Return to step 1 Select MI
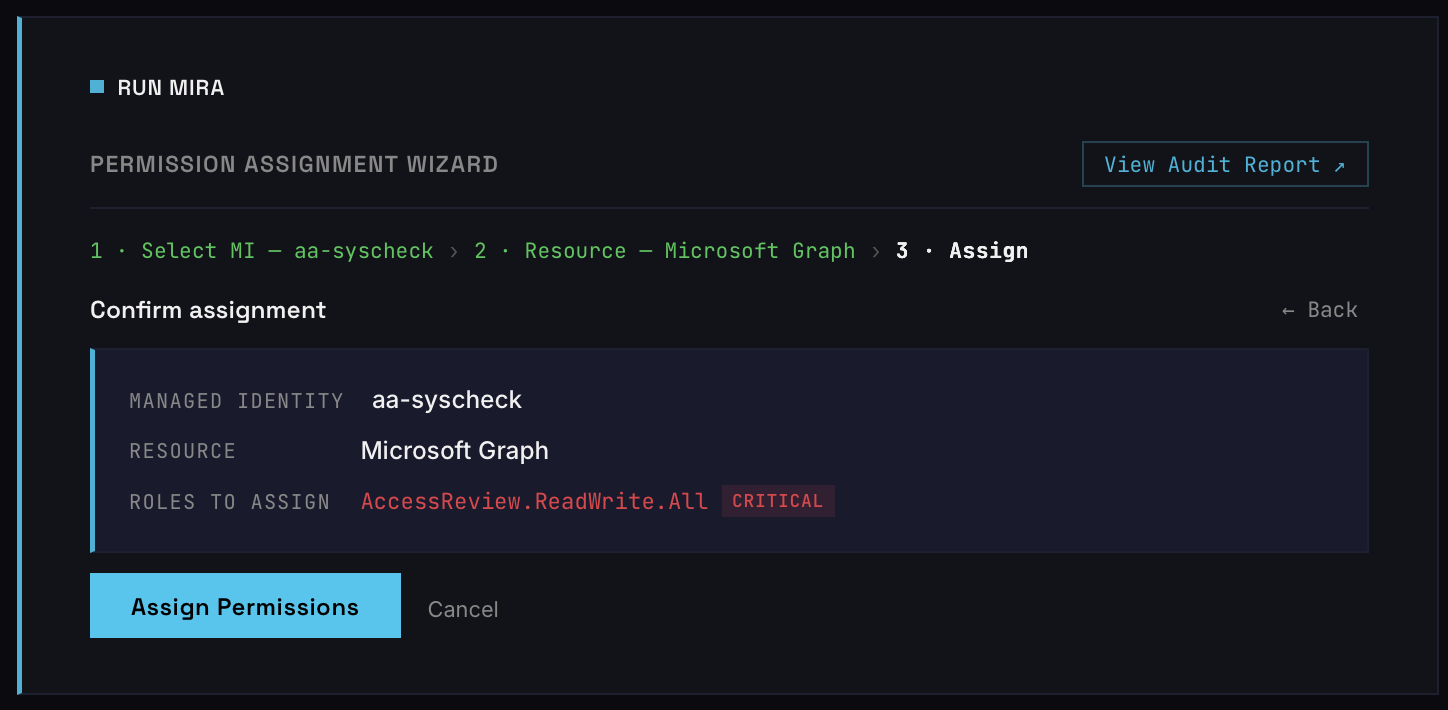Image resolution: width=1448 pixels, height=710 pixels. [x=262, y=251]
